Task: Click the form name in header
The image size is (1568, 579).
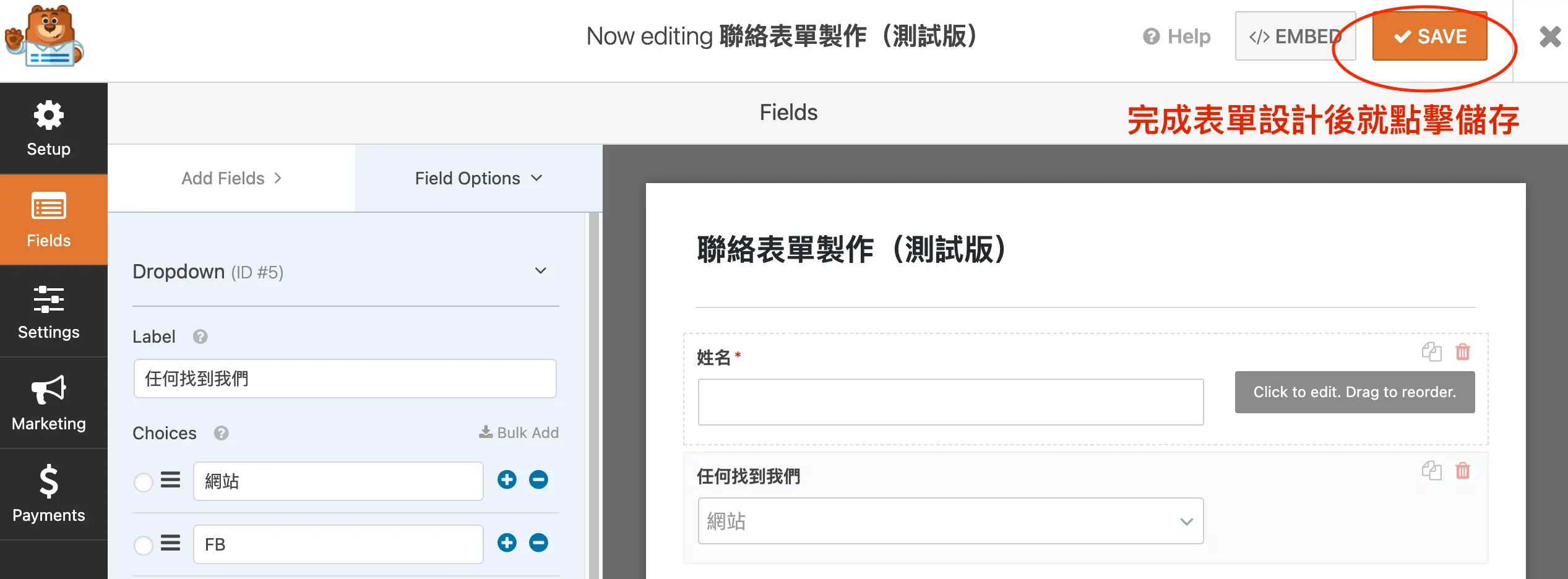Action: [849, 36]
